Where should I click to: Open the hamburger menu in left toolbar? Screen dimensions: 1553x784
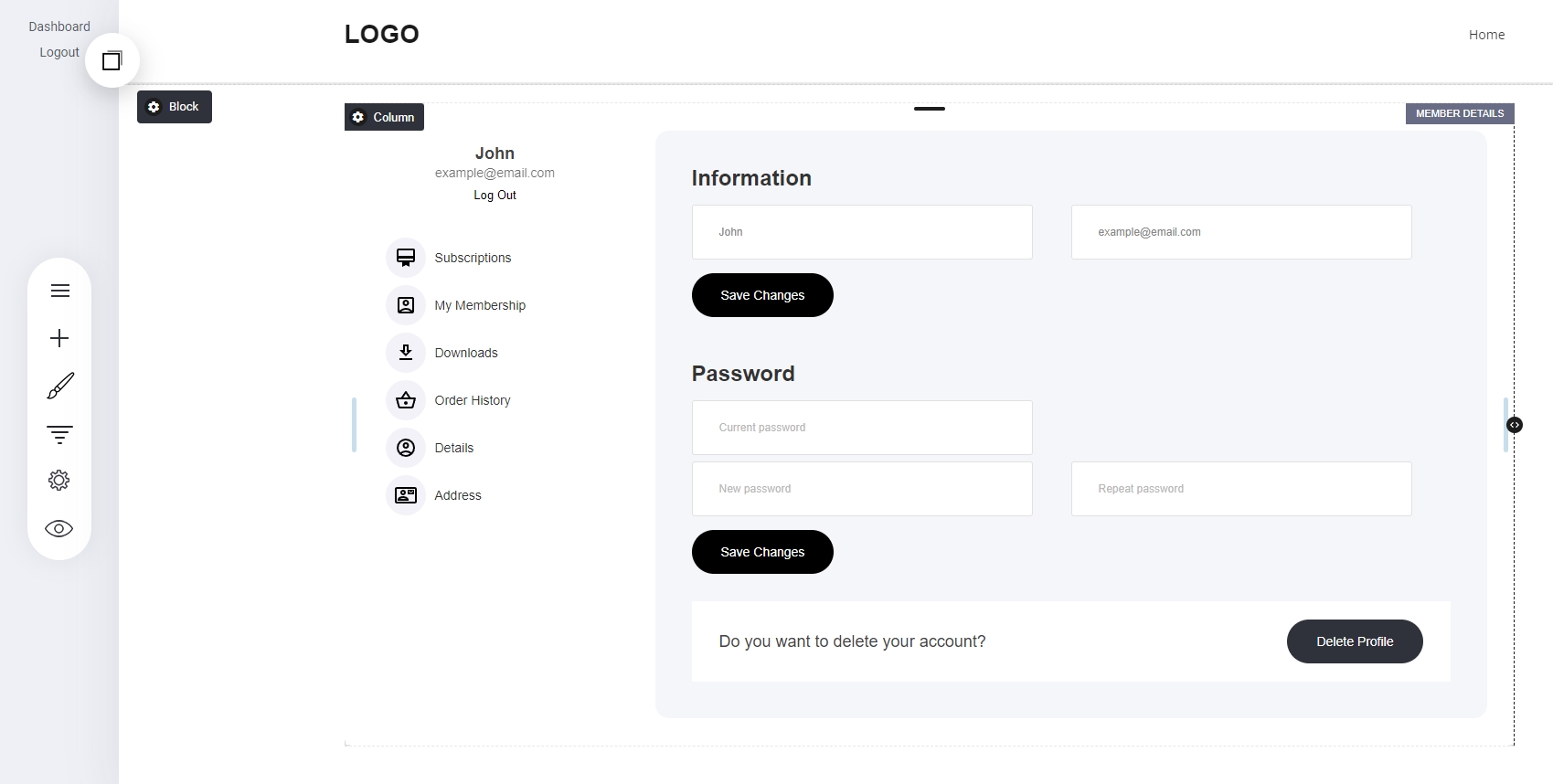pyautogui.click(x=59, y=291)
